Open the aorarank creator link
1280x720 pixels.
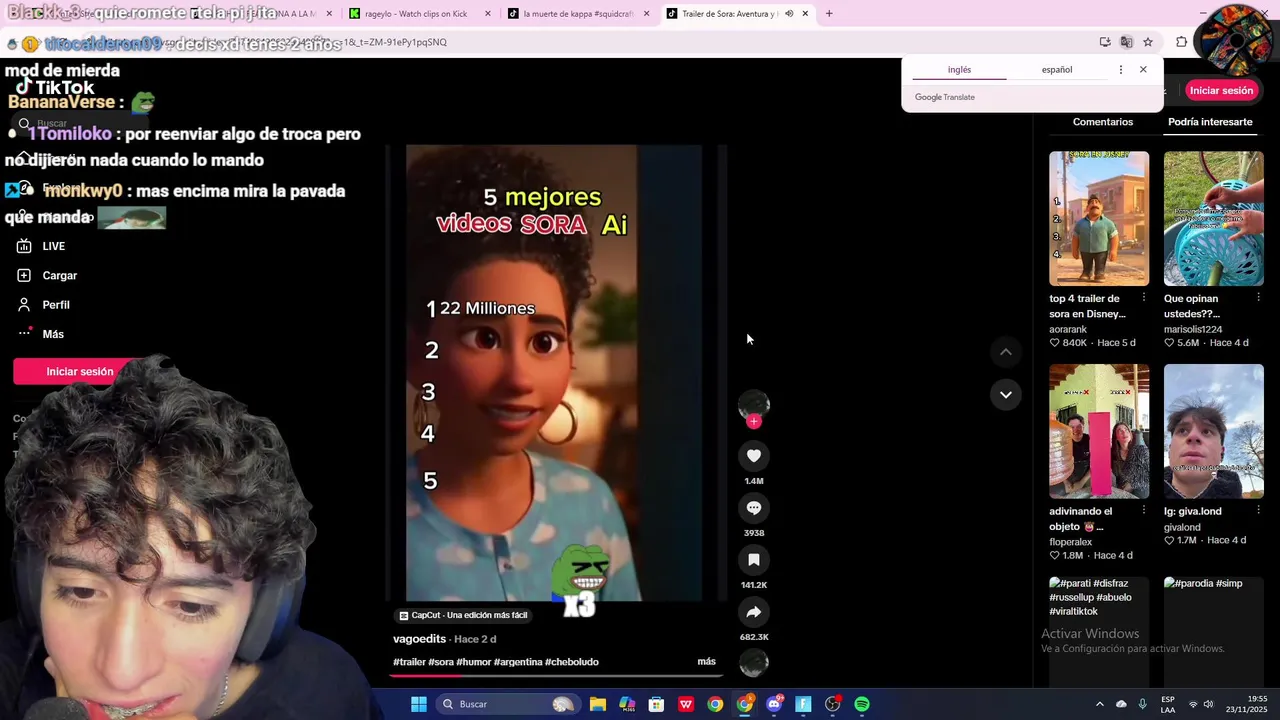pos(1068,329)
